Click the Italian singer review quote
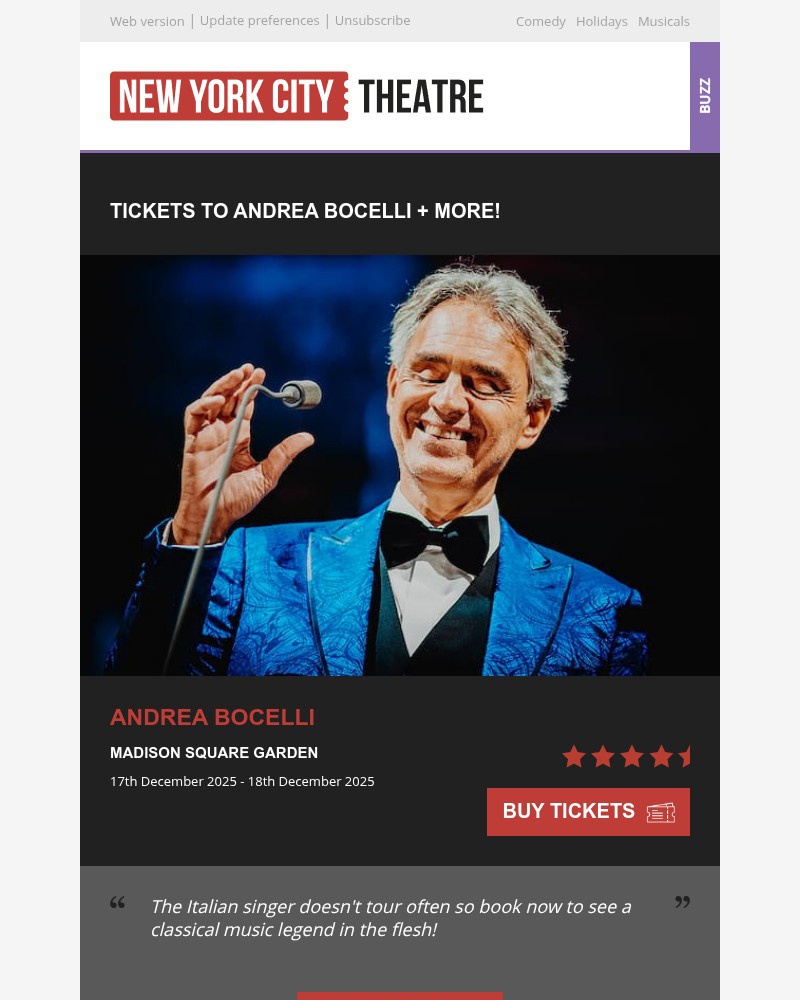Image resolution: width=800 pixels, height=1000 pixels. pyautogui.click(x=391, y=918)
